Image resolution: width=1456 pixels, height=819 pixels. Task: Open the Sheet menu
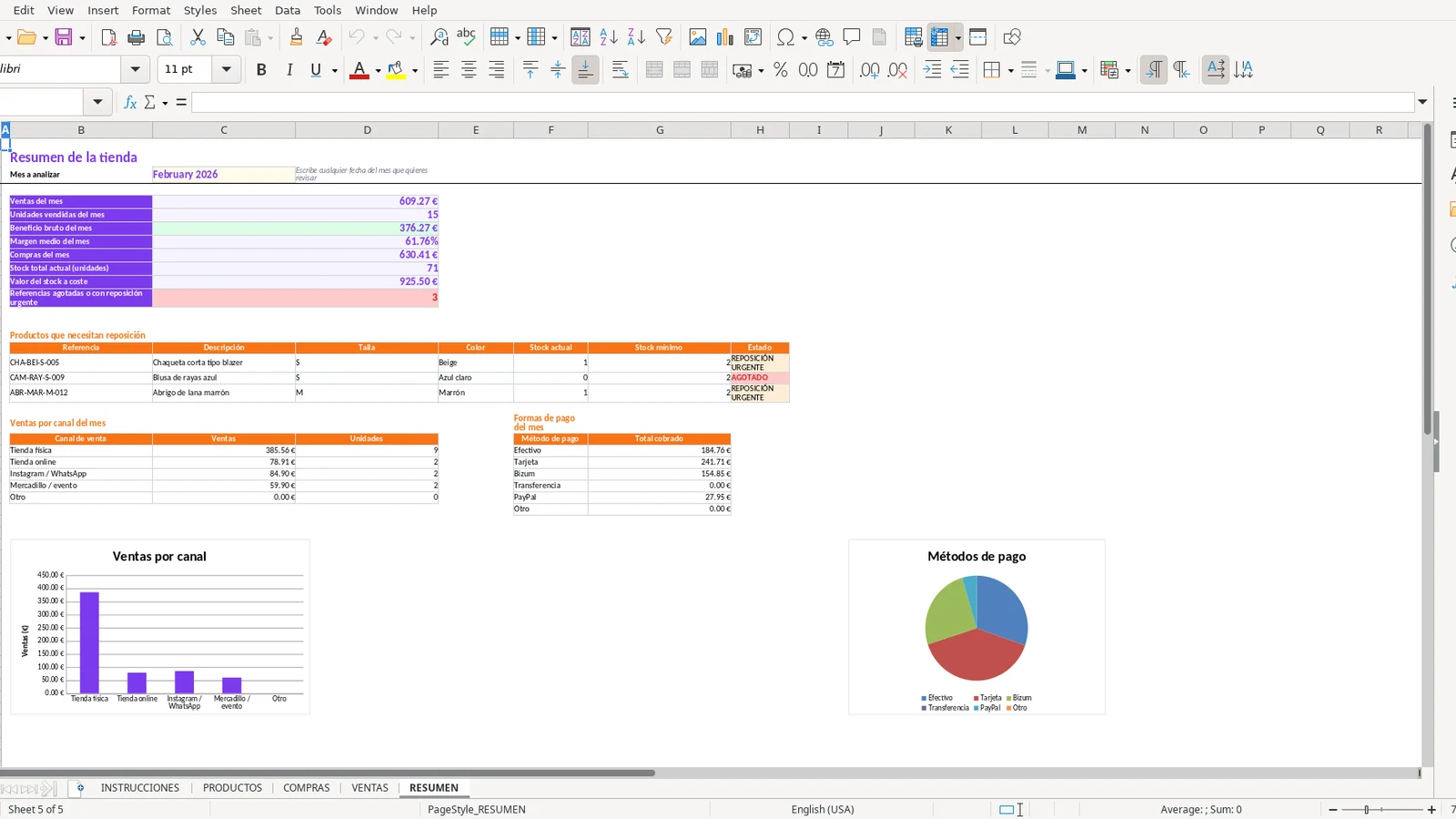click(x=246, y=10)
